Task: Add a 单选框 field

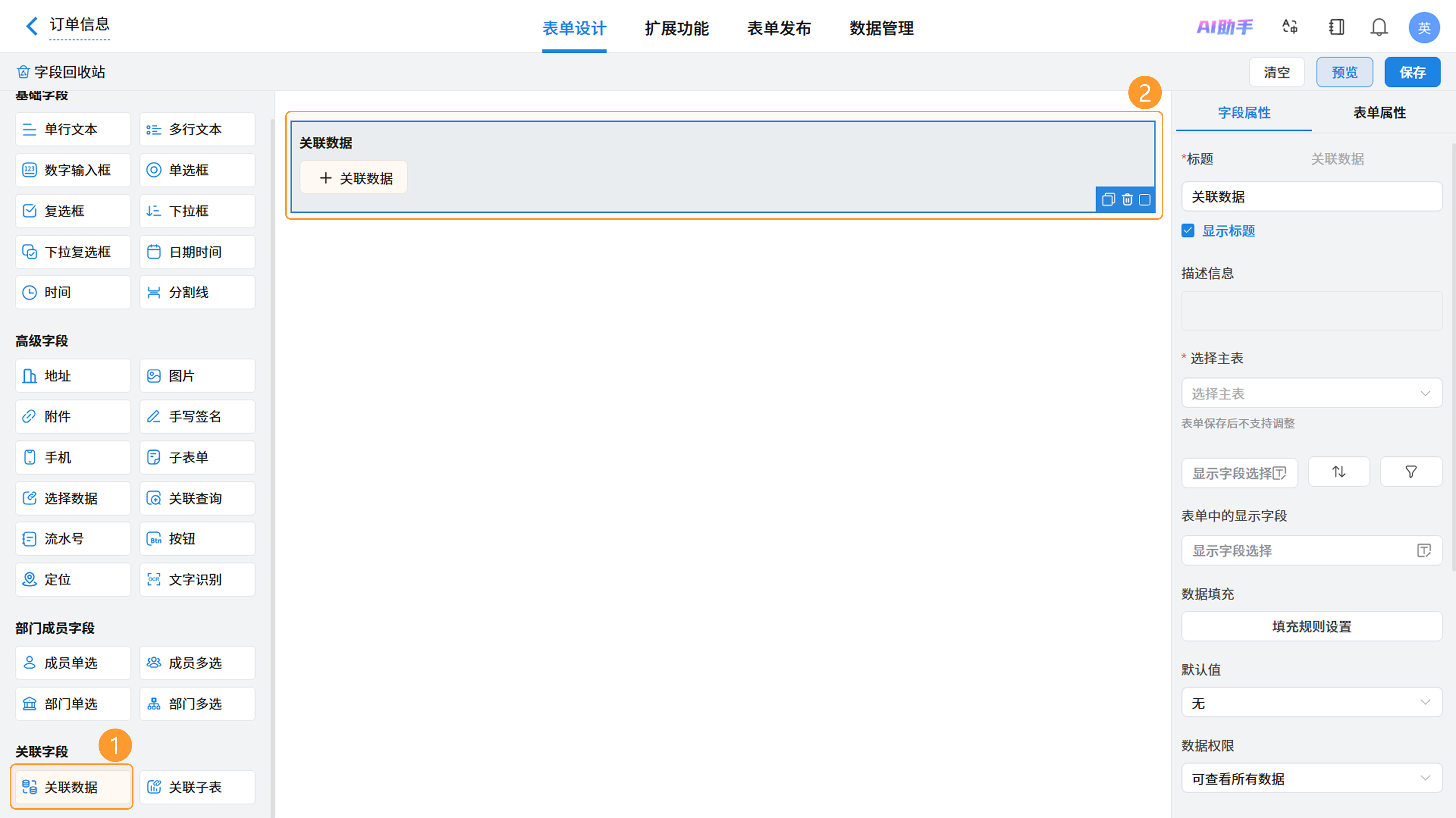Action: click(x=197, y=170)
